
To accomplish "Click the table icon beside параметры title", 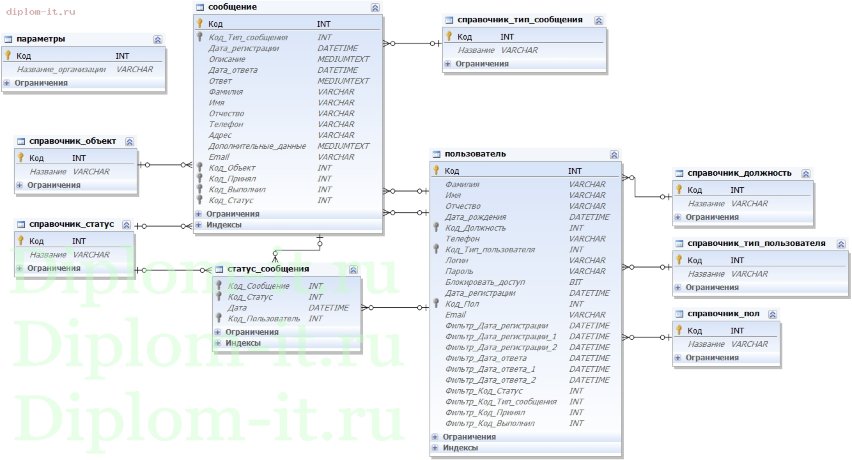I will coord(9,39).
